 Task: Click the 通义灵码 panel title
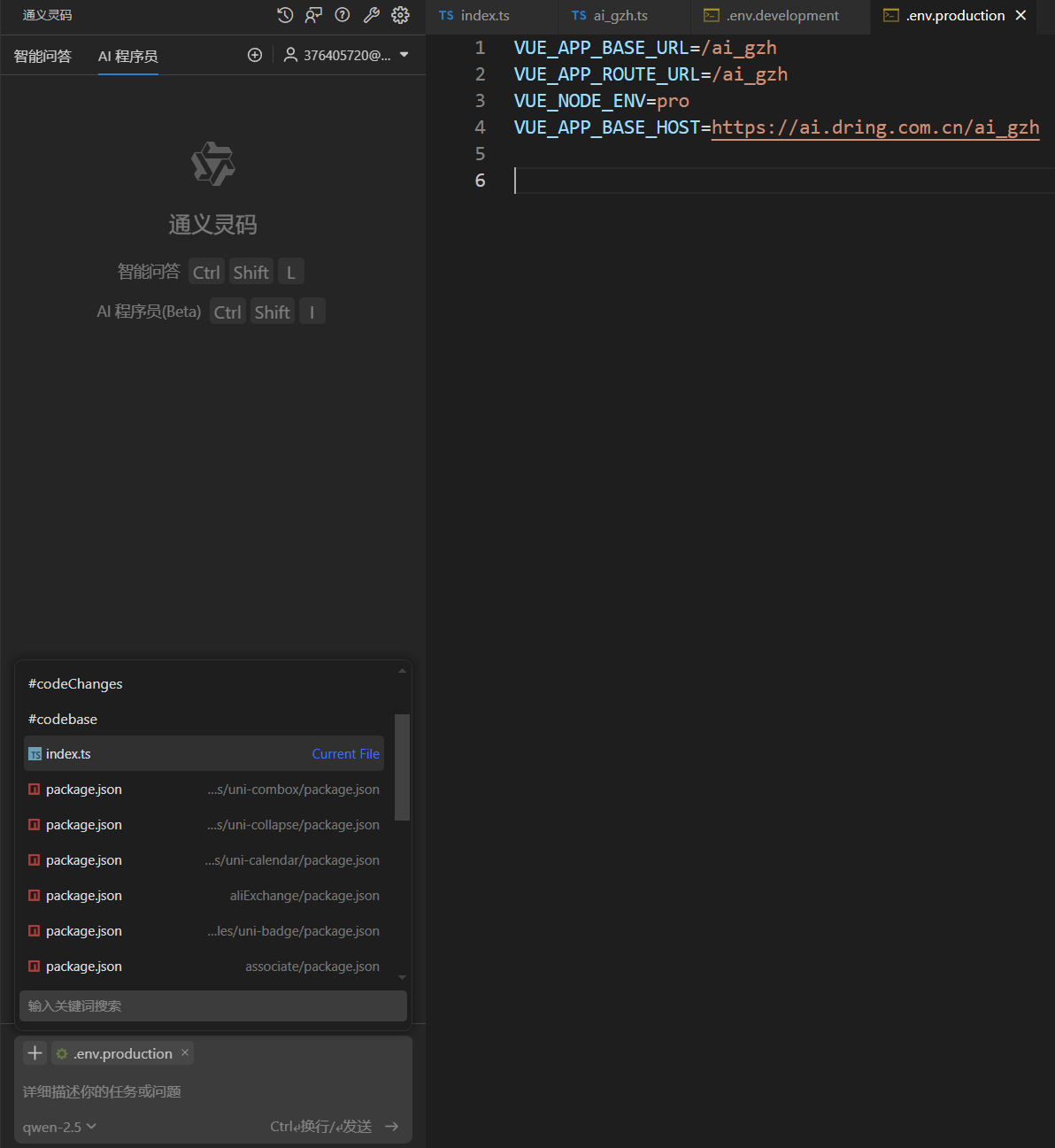48,15
